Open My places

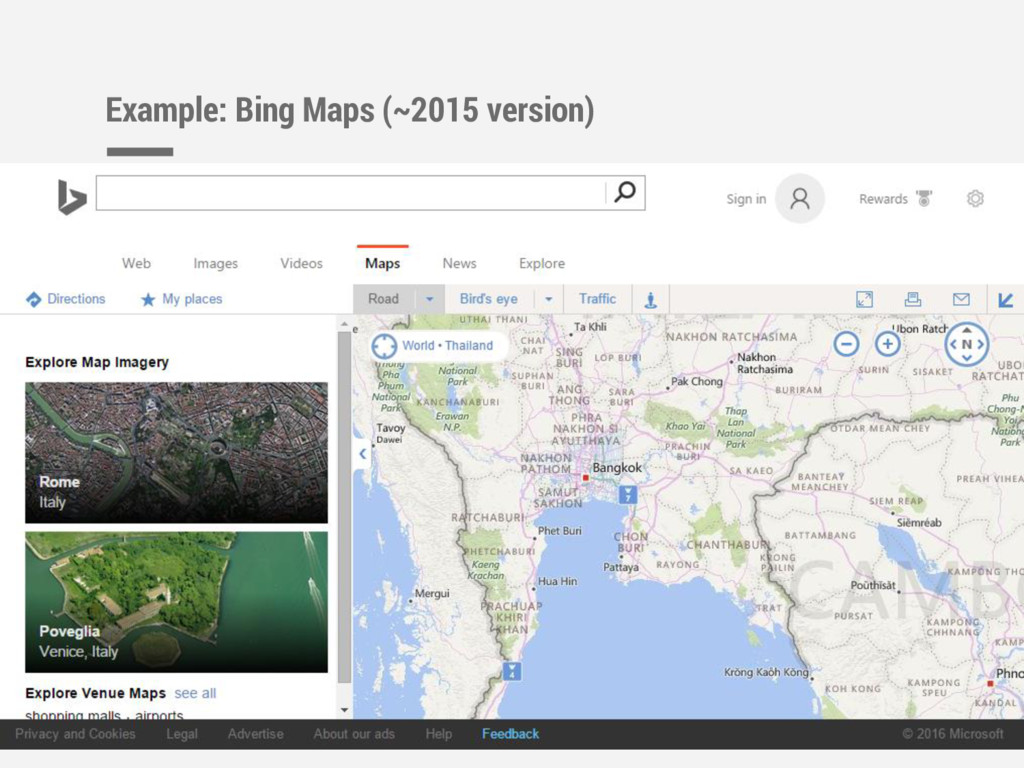(182, 299)
